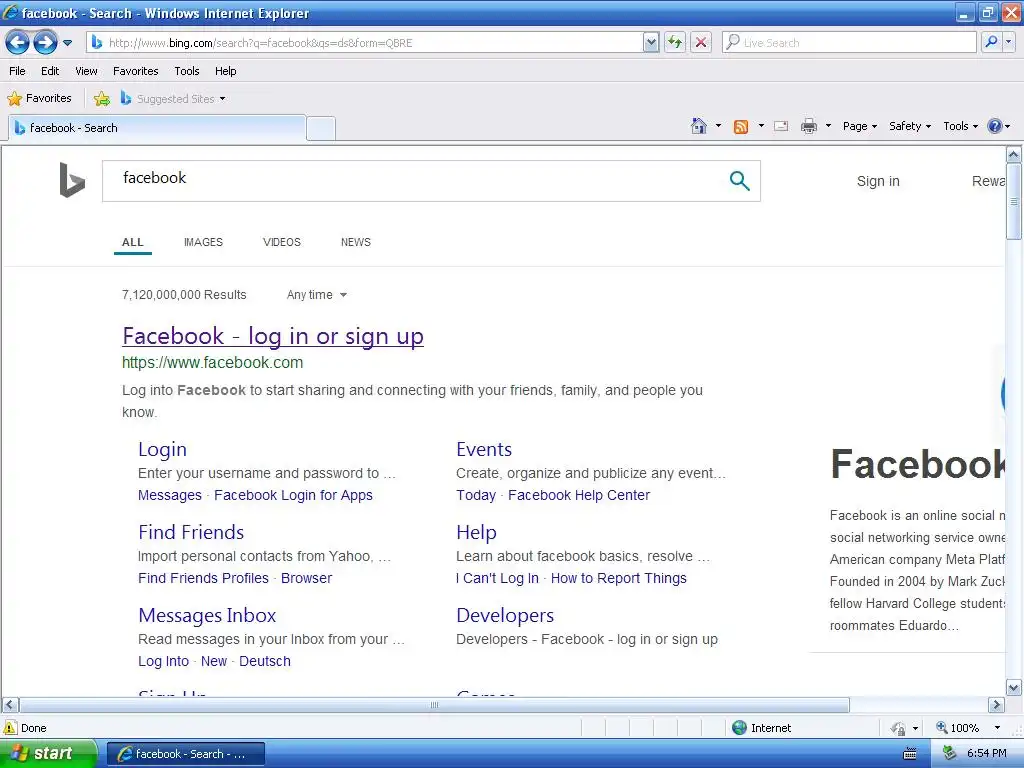Select the ALL results tab

click(133, 242)
